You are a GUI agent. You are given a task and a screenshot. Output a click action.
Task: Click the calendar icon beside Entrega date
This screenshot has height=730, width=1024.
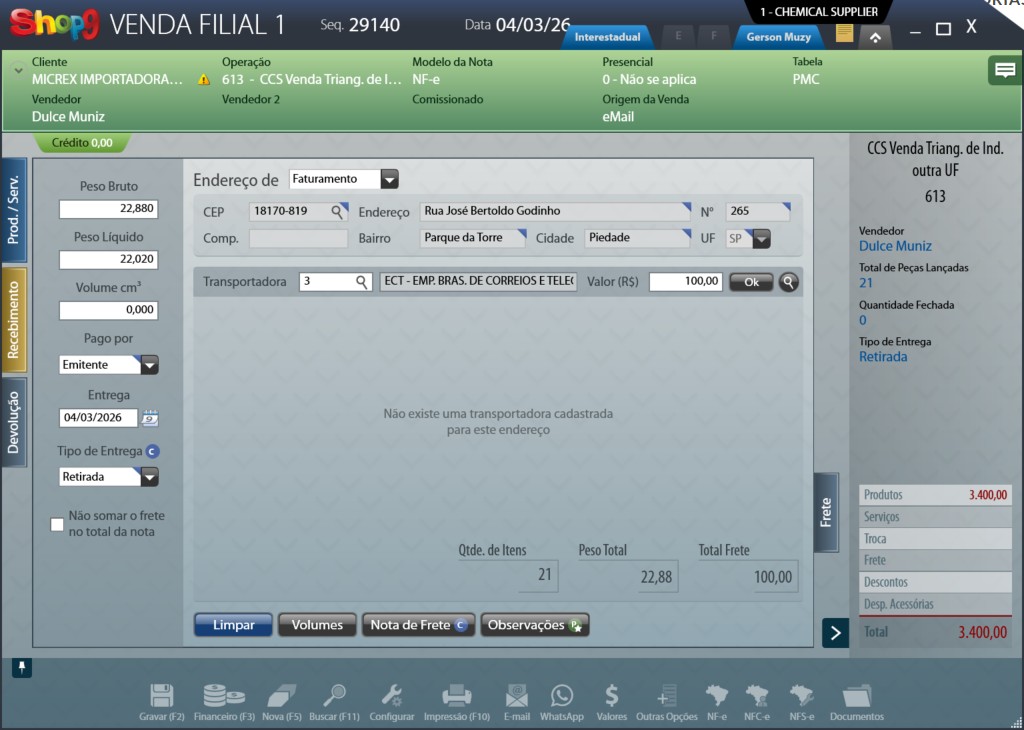click(149, 418)
